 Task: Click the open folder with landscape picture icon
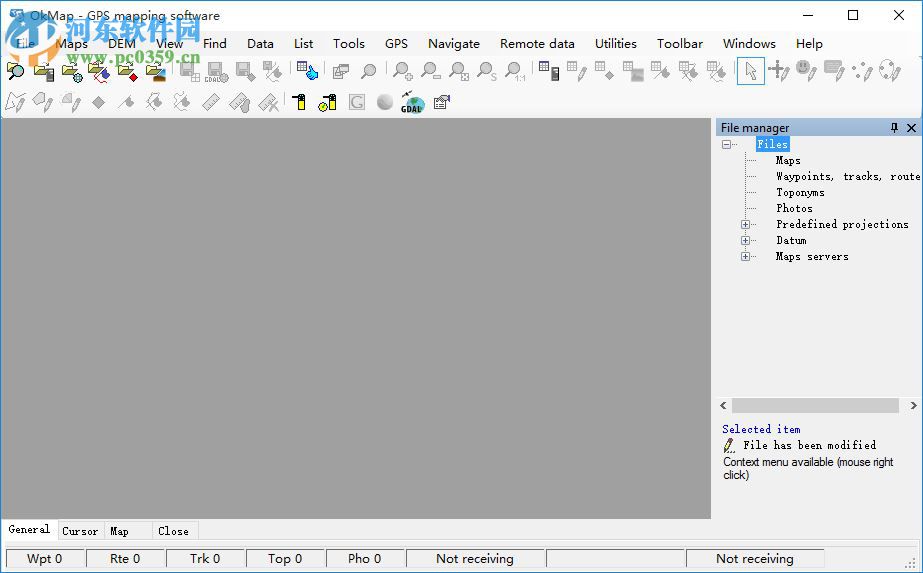(155, 71)
